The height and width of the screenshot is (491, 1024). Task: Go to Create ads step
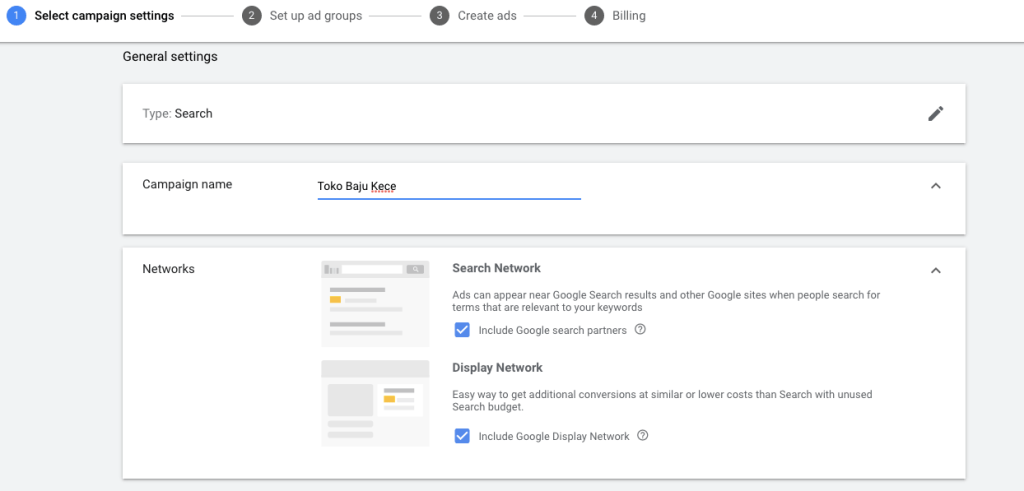pos(487,16)
